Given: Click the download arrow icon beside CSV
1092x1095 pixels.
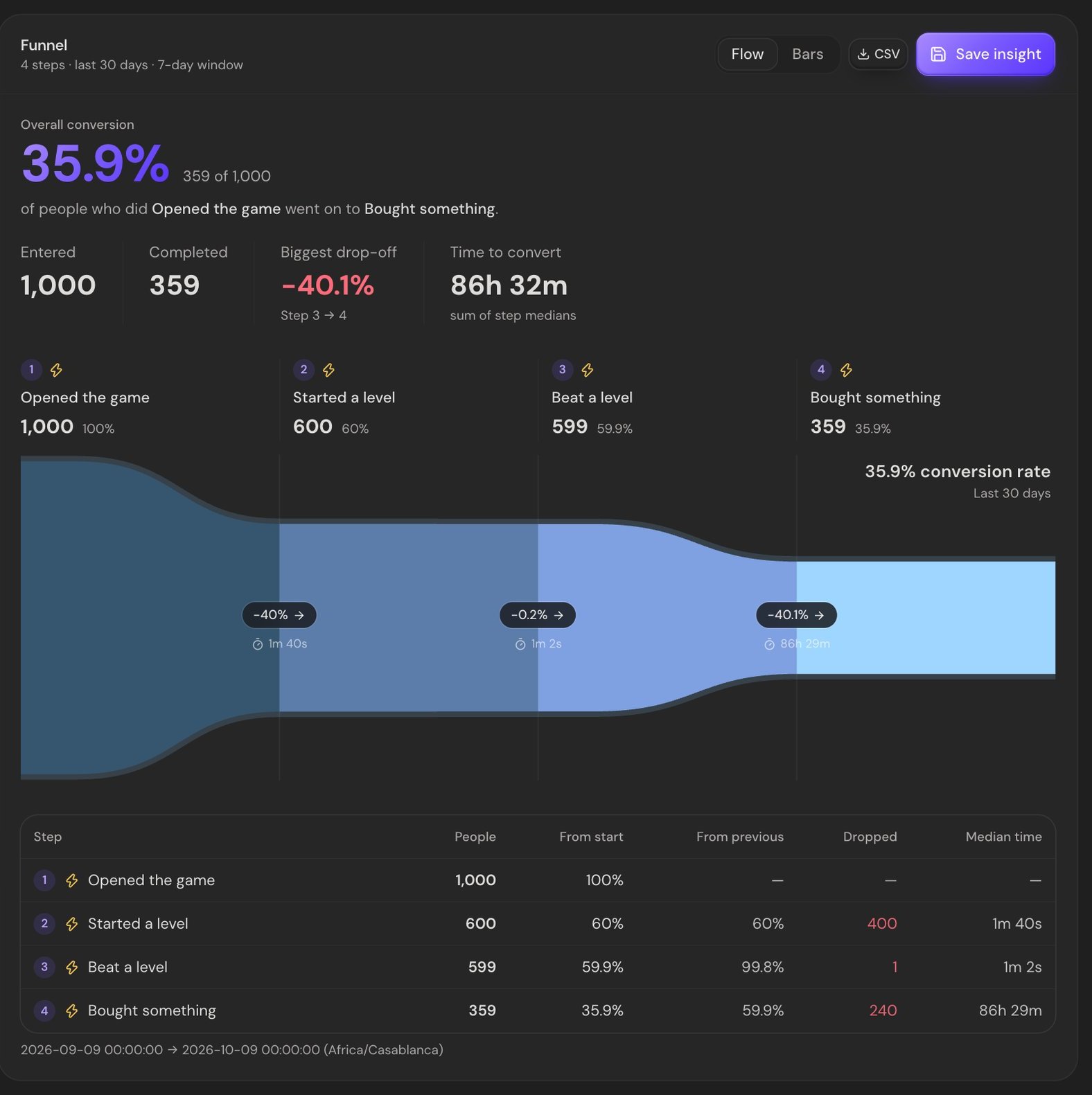Looking at the screenshot, I should 863,54.
